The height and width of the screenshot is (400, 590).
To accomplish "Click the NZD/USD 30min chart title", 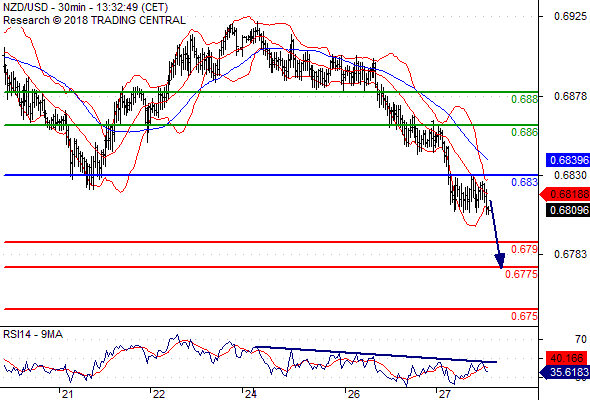I will pos(85,7).
